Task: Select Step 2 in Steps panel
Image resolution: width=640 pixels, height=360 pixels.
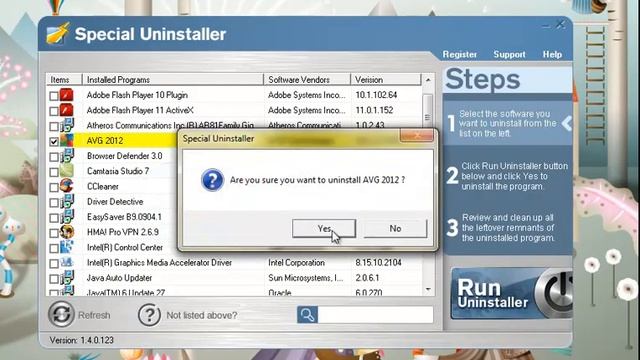Action: 508,176
